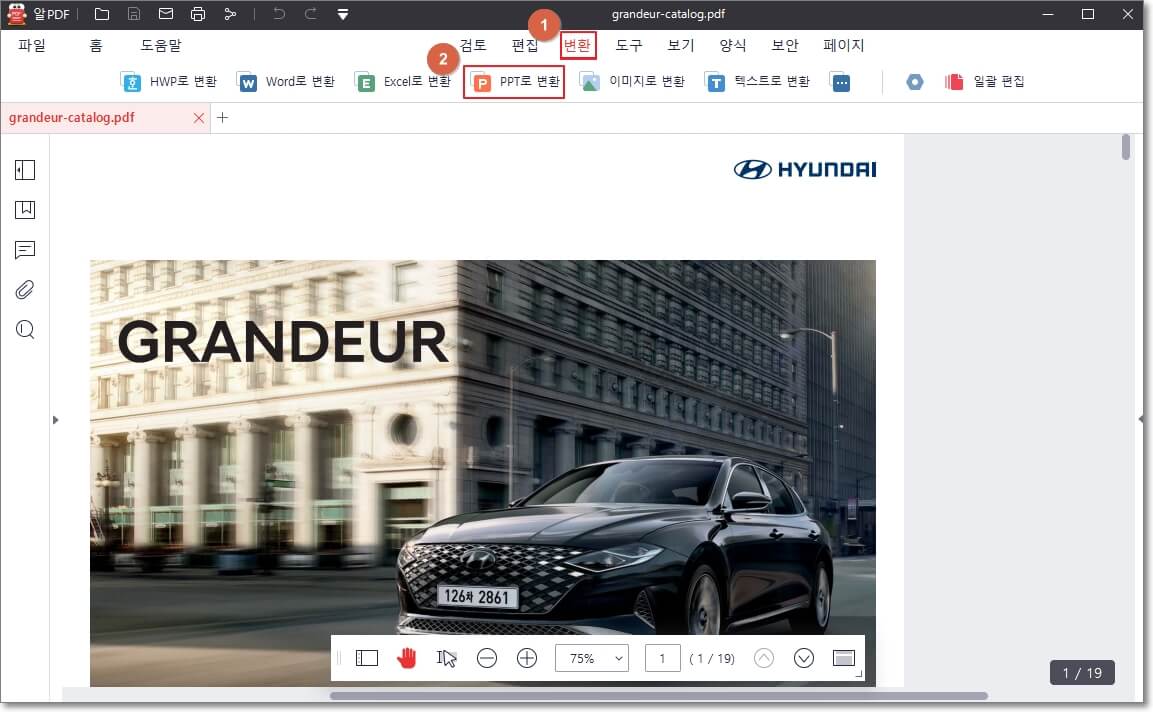Open file with folder icon in title bar
Image resolution: width=1153 pixels, height=712 pixels.
pyautogui.click(x=102, y=14)
